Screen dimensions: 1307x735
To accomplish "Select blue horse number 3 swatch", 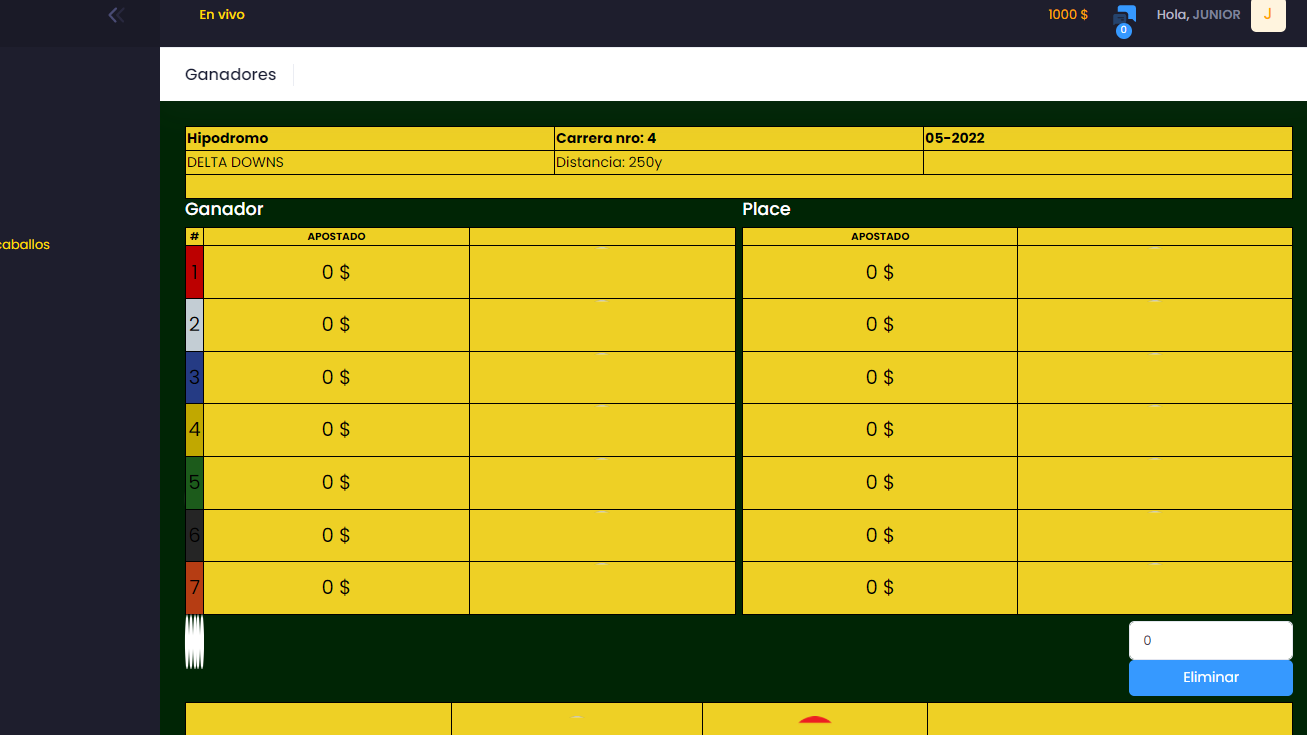I will tap(195, 377).
